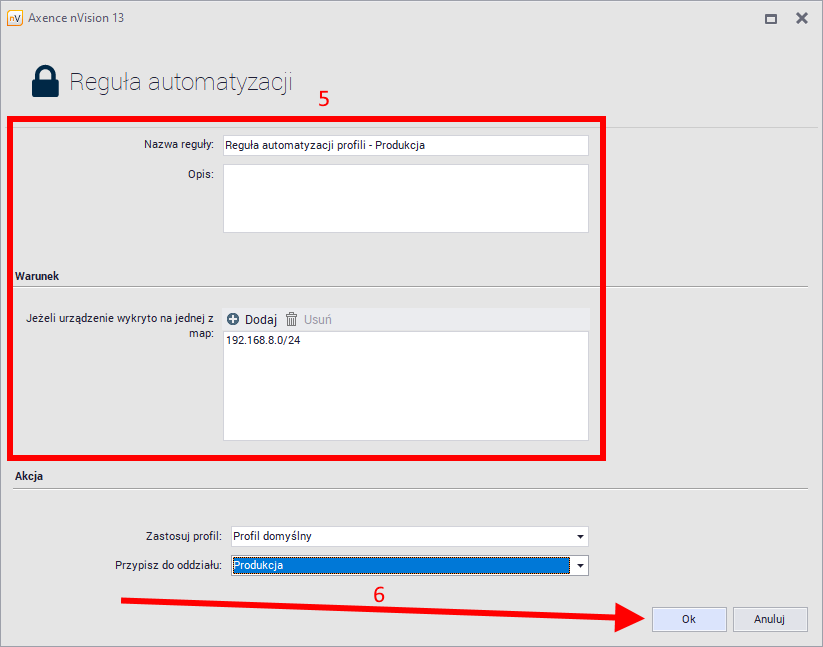823x647 pixels.
Task: Click the nVision logo in the title bar
Action: coord(14,18)
